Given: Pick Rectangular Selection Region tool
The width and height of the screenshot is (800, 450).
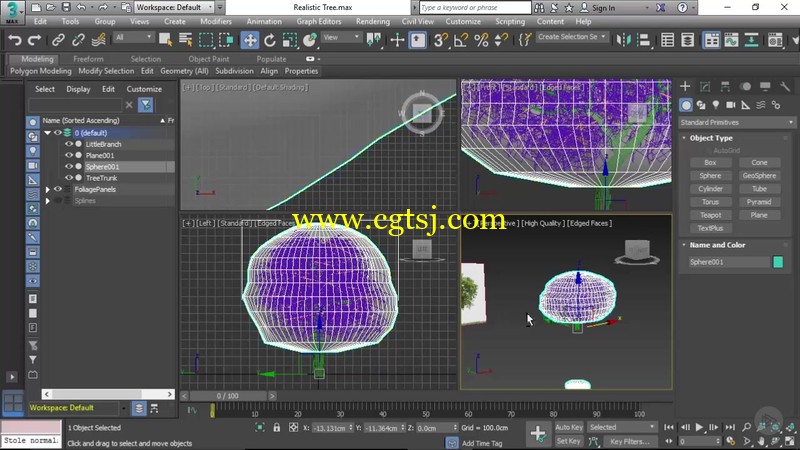Looking at the screenshot, I should (x=206, y=40).
